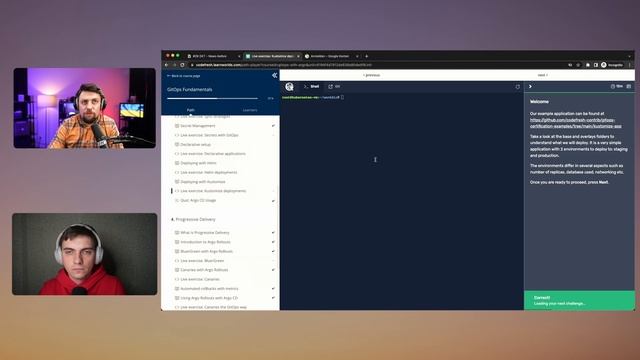640x360 pixels.
Task: Collapse the course sidebar with double-chevron icon
Action: (x=274, y=75)
